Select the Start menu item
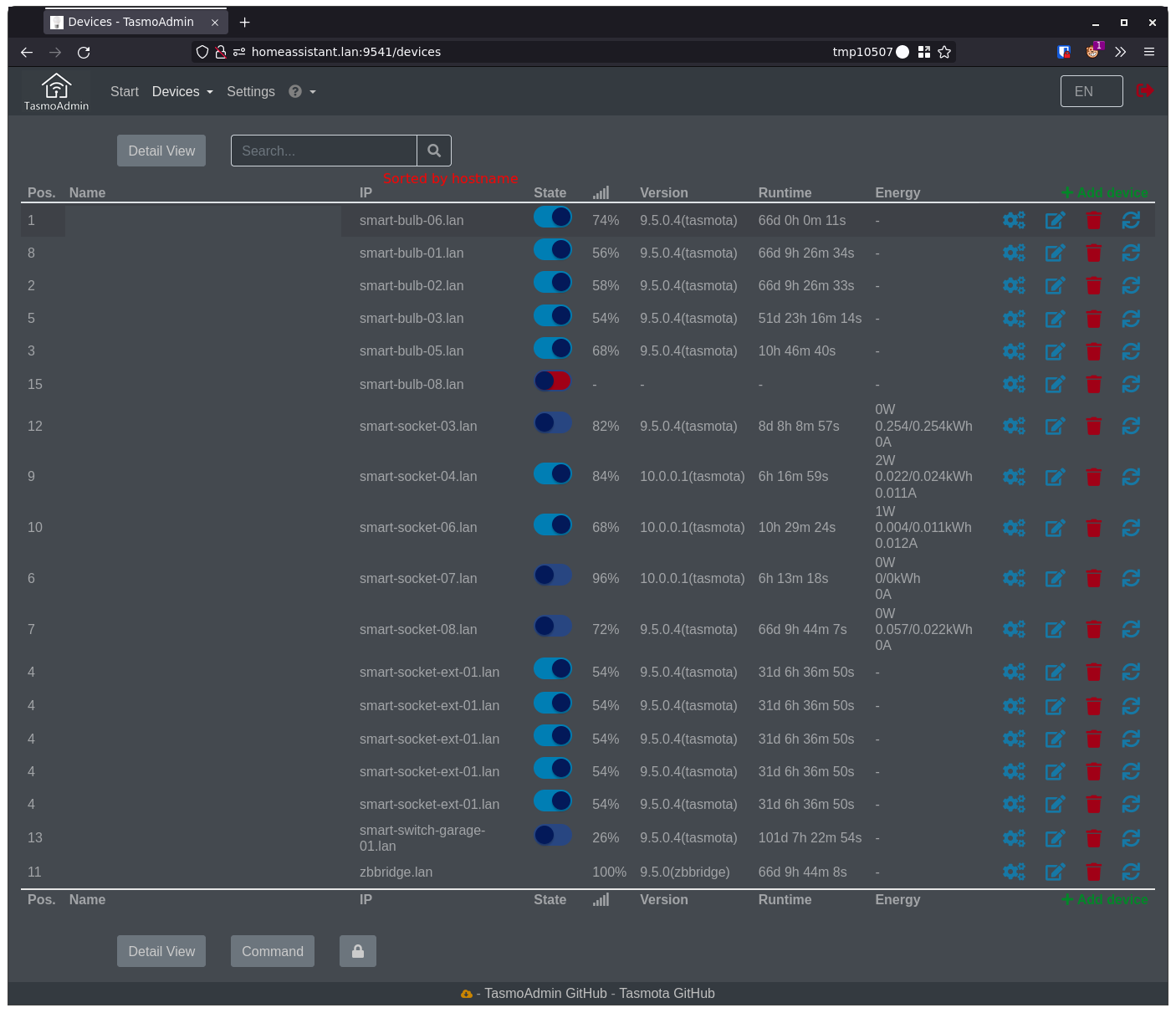Image resolution: width=1176 pixels, height=1013 pixels. pos(125,91)
